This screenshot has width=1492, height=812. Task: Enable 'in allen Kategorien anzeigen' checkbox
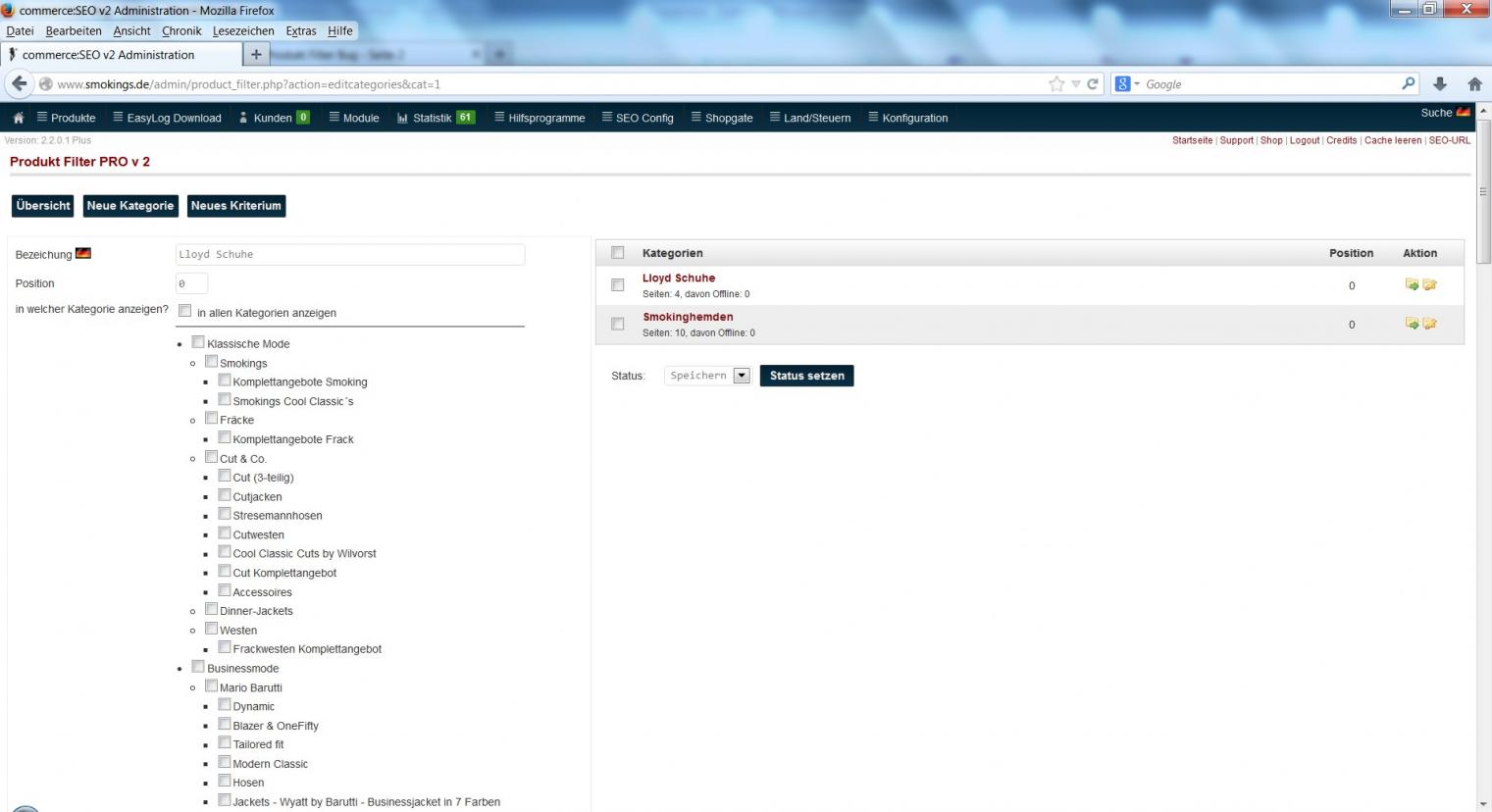tap(185, 311)
